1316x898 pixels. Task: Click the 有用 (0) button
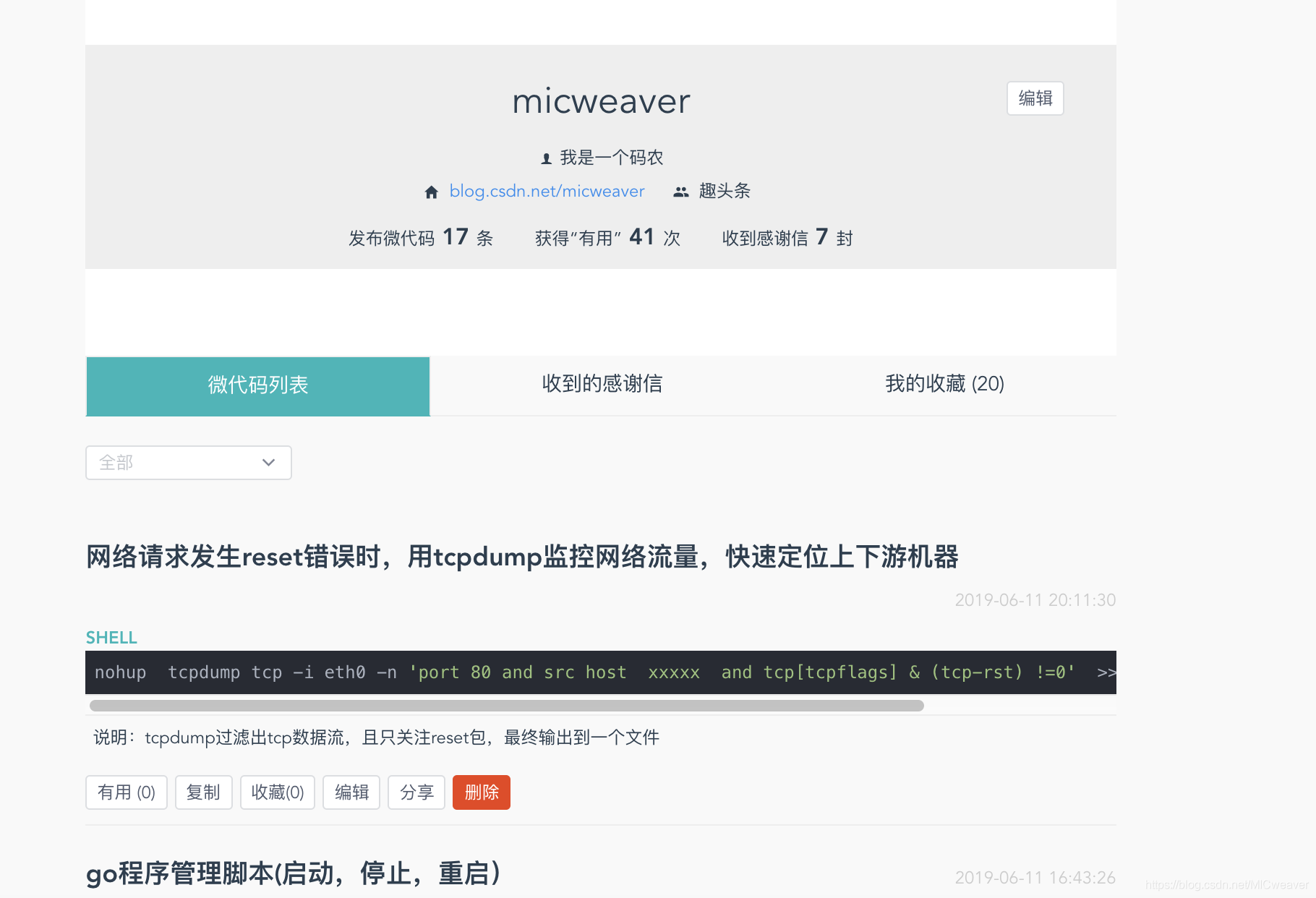click(x=127, y=792)
